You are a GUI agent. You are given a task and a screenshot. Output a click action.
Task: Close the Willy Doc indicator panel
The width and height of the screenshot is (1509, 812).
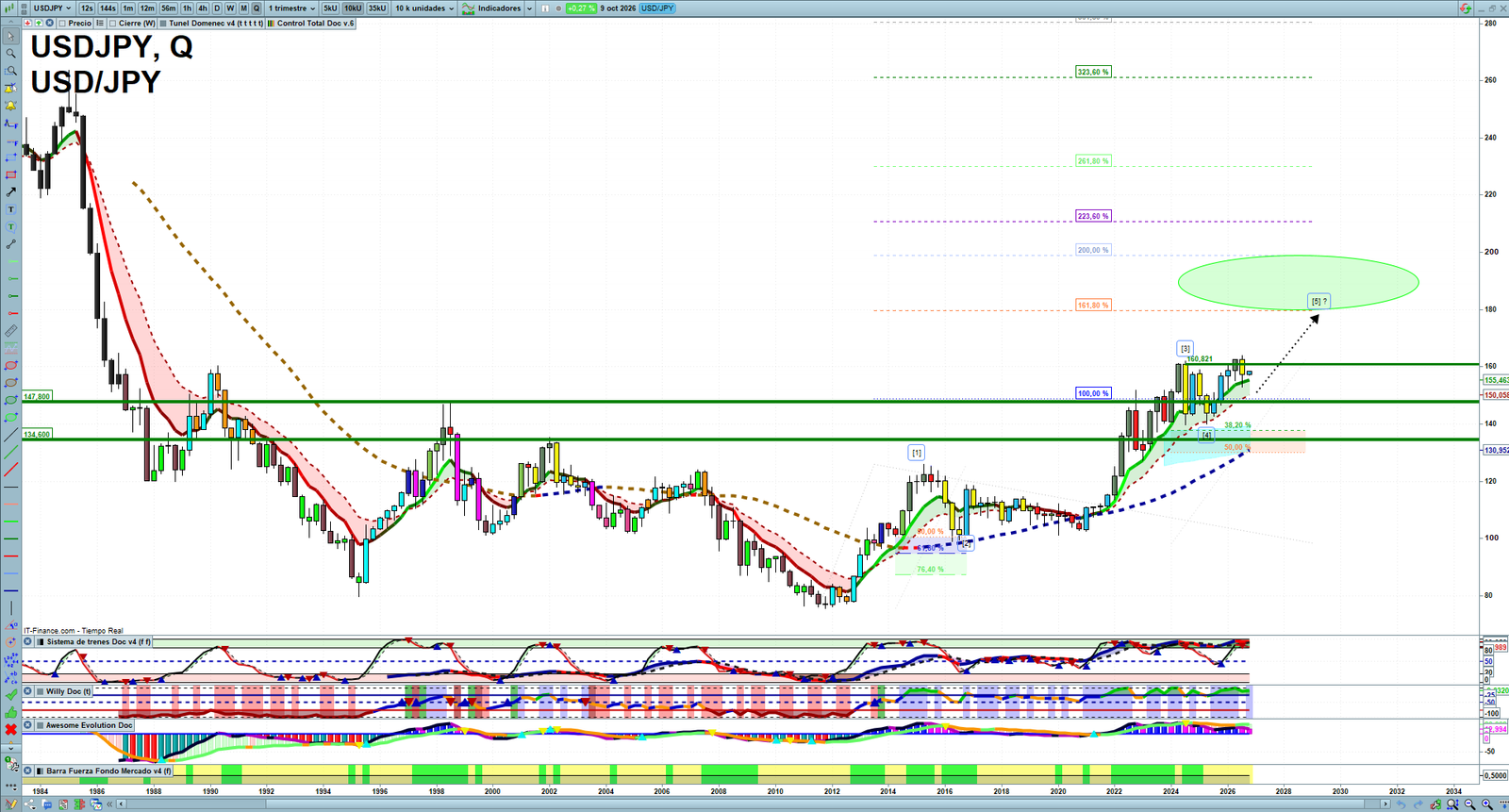click(28, 691)
